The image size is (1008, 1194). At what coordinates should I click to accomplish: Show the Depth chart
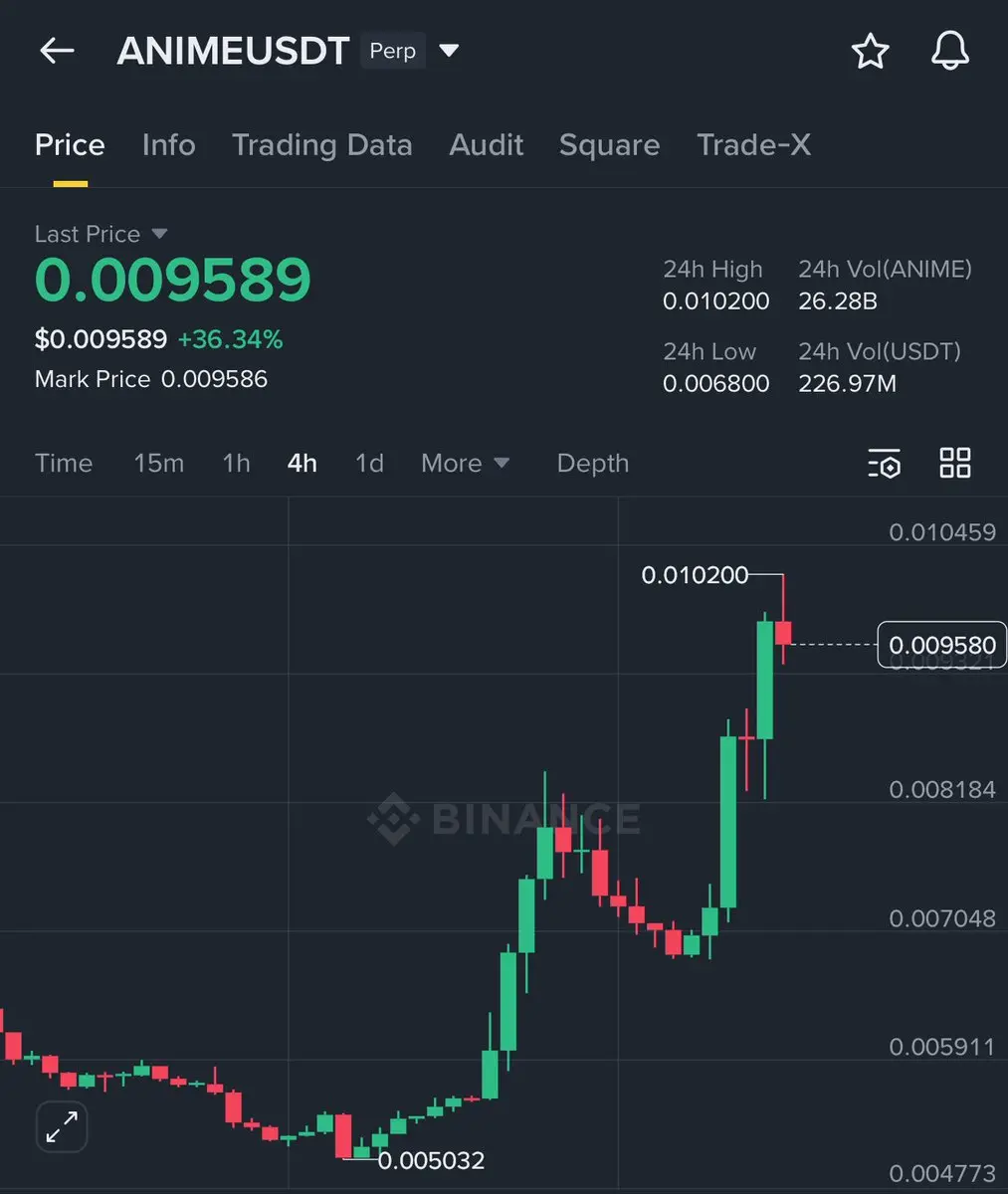[x=593, y=464]
